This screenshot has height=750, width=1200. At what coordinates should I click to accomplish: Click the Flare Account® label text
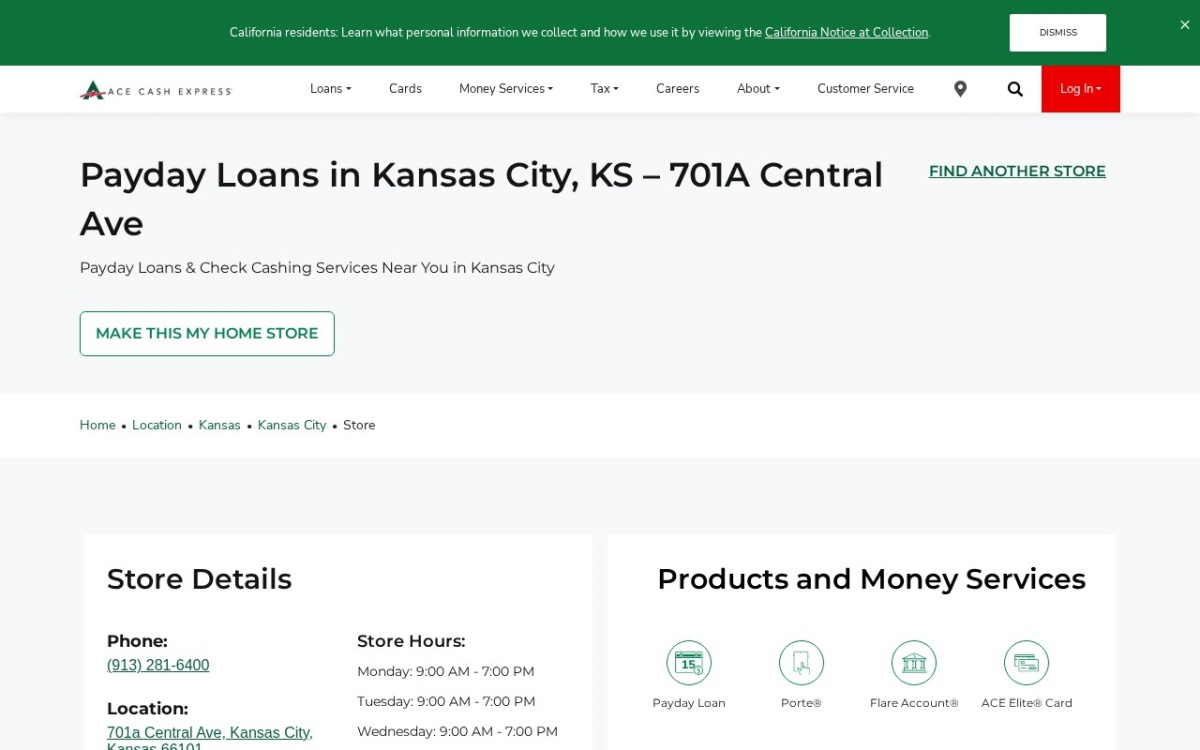coord(914,703)
